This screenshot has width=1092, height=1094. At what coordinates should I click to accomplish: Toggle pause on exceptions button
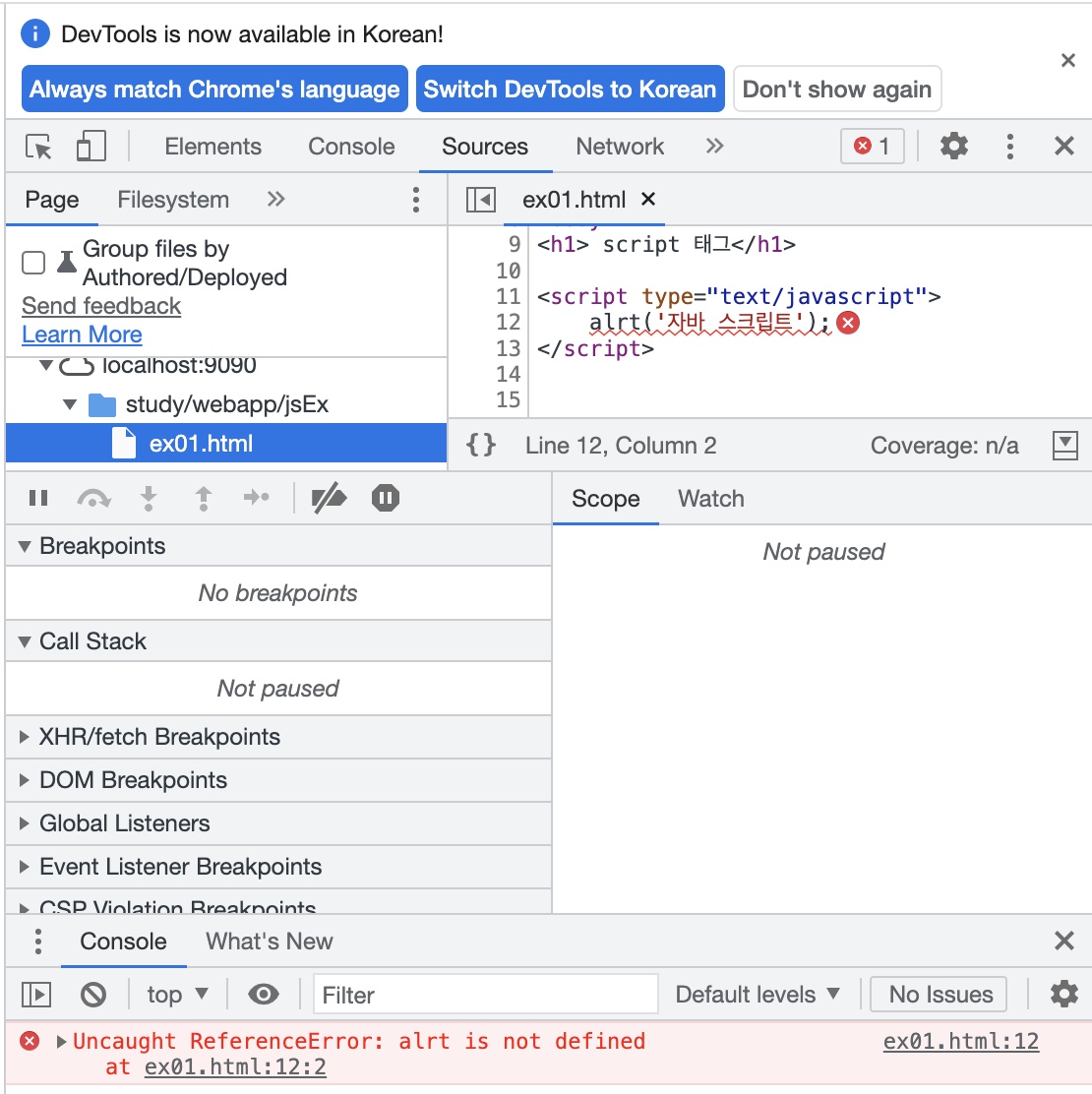(x=386, y=498)
